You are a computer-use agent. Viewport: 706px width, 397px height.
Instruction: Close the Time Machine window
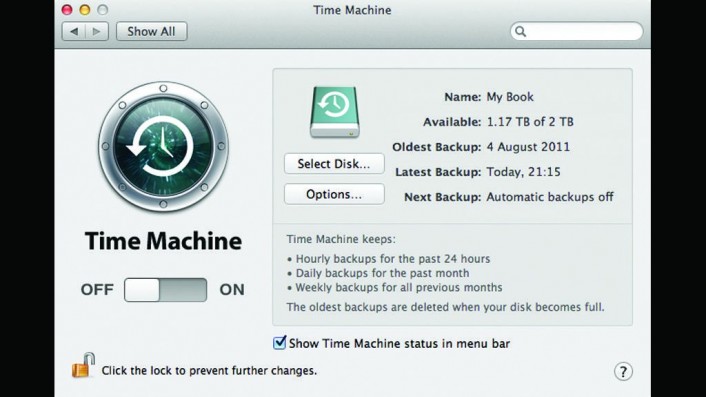tap(67, 10)
